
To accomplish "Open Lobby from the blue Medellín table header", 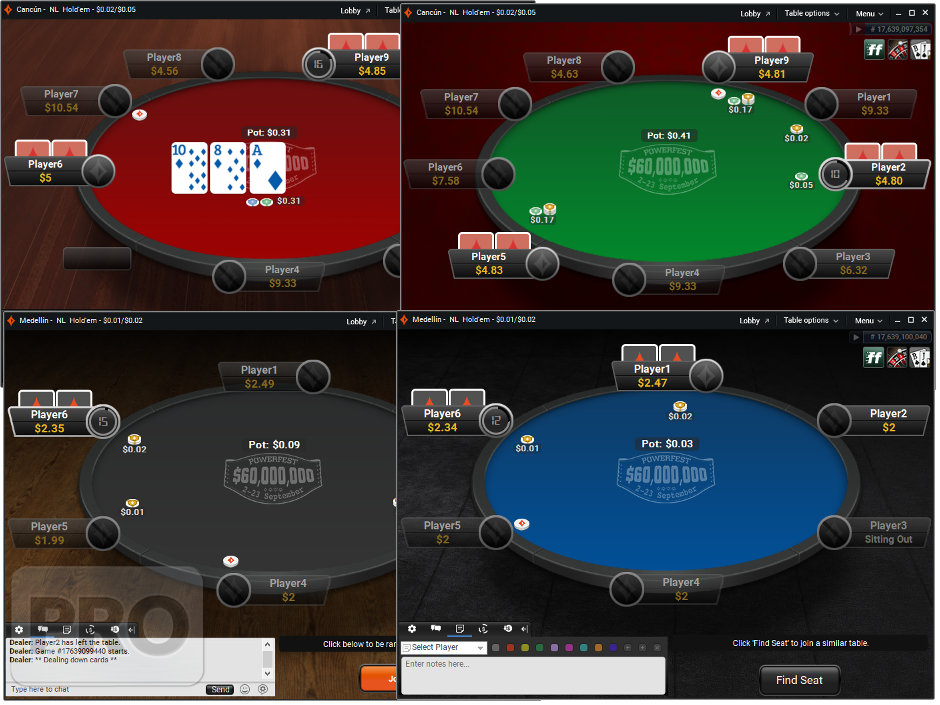I will [754, 321].
